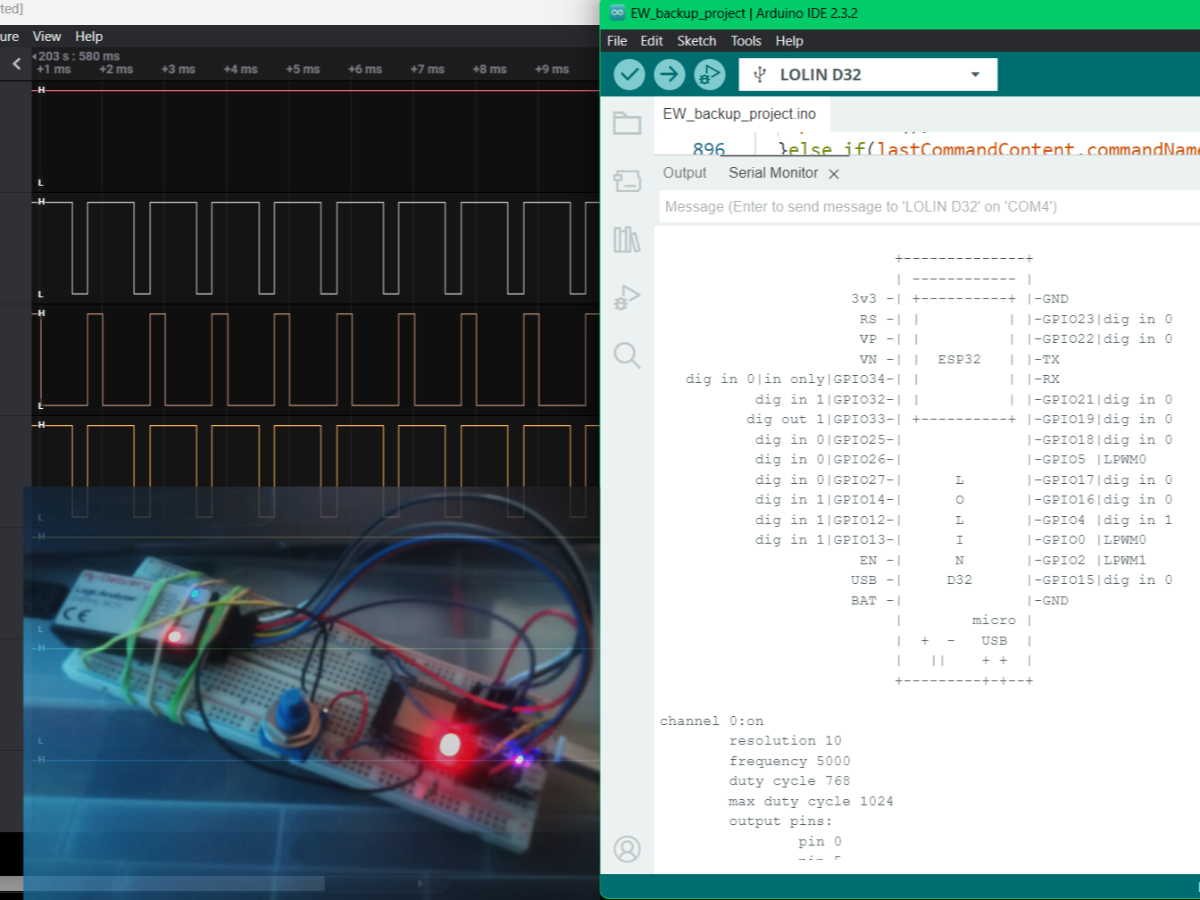Start Debugging with the debug toolbar icon

pos(709,75)
